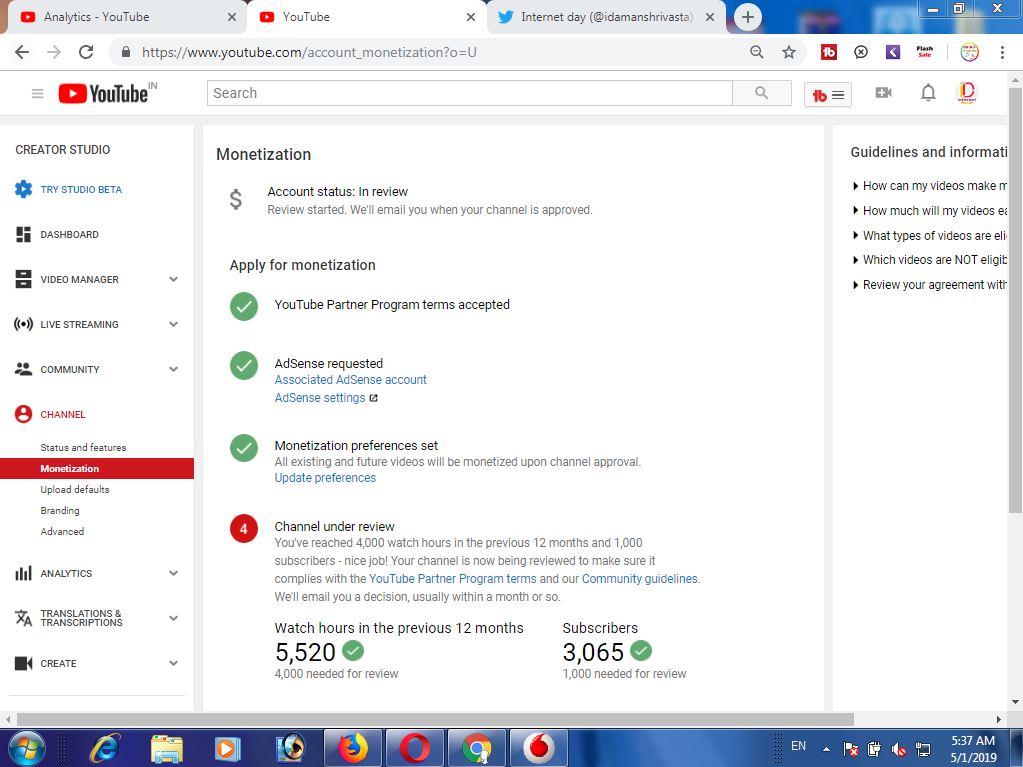
Task: Click the Video Manager sidebar icon
Action: pos(23,279)
